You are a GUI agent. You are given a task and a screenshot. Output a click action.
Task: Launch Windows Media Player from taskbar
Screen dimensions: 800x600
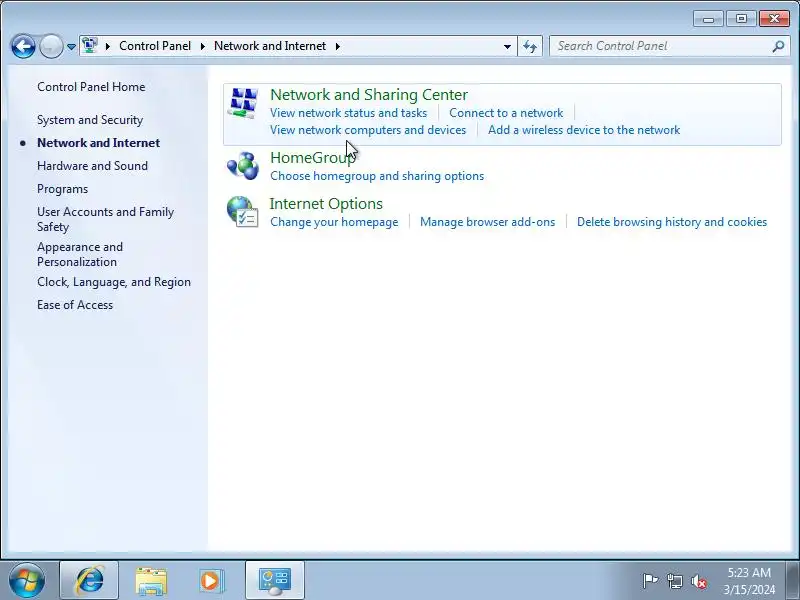click(x=211, y=581)
